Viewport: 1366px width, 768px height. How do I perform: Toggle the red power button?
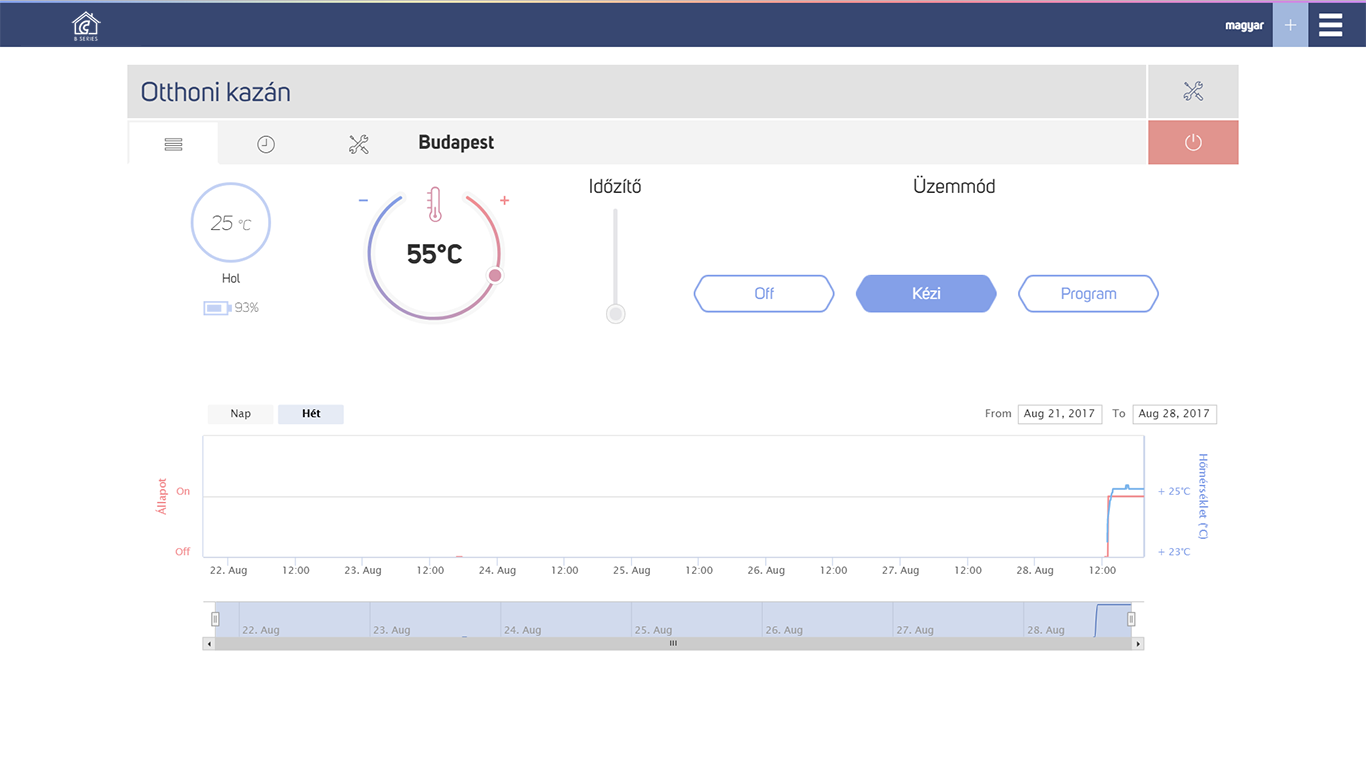point(1193,143)
